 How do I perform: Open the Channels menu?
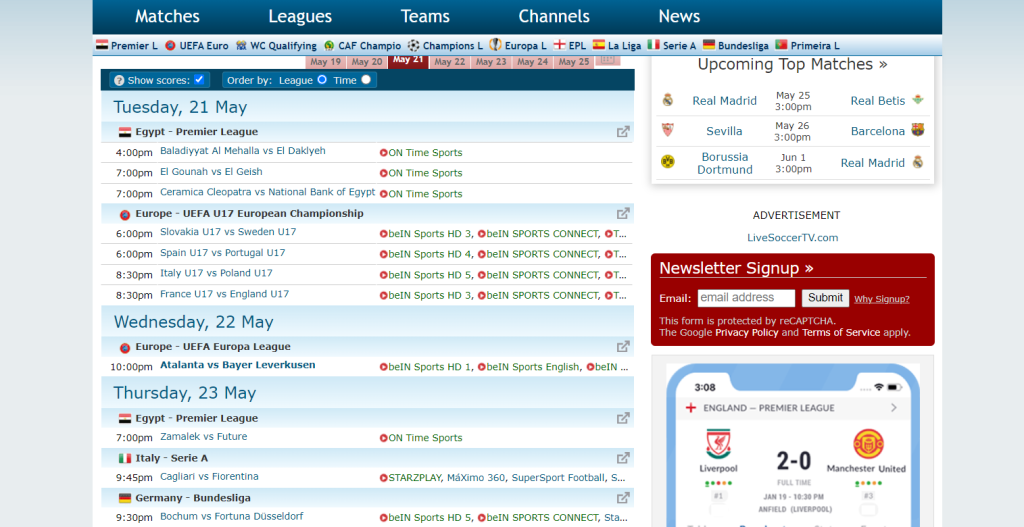[554, 16]
